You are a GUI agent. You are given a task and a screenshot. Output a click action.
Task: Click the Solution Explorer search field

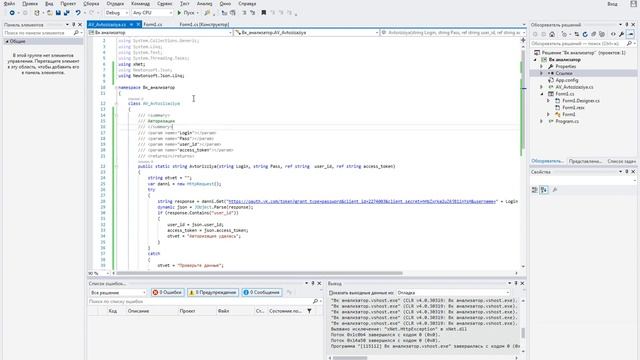coord(578,43)
